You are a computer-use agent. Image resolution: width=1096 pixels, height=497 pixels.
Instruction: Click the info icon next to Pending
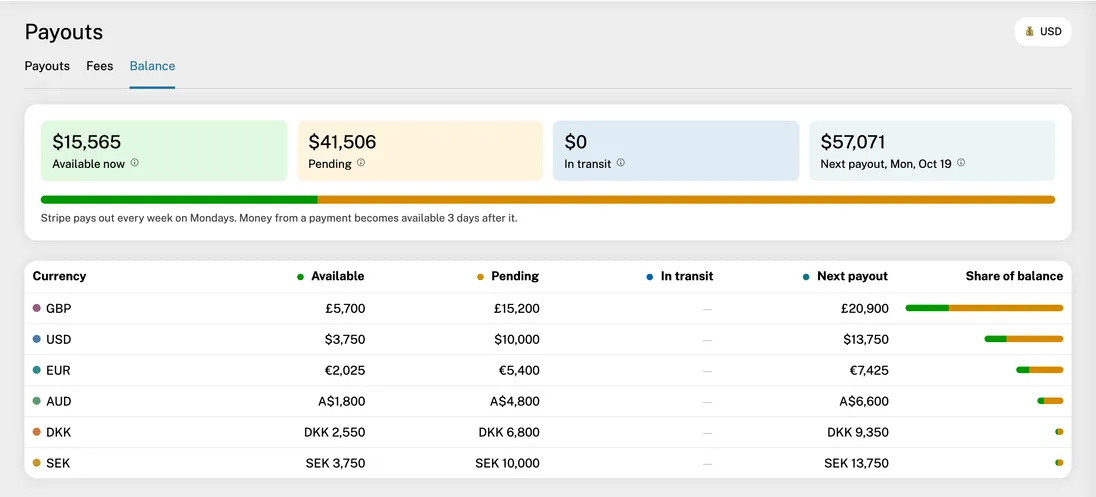361,163
